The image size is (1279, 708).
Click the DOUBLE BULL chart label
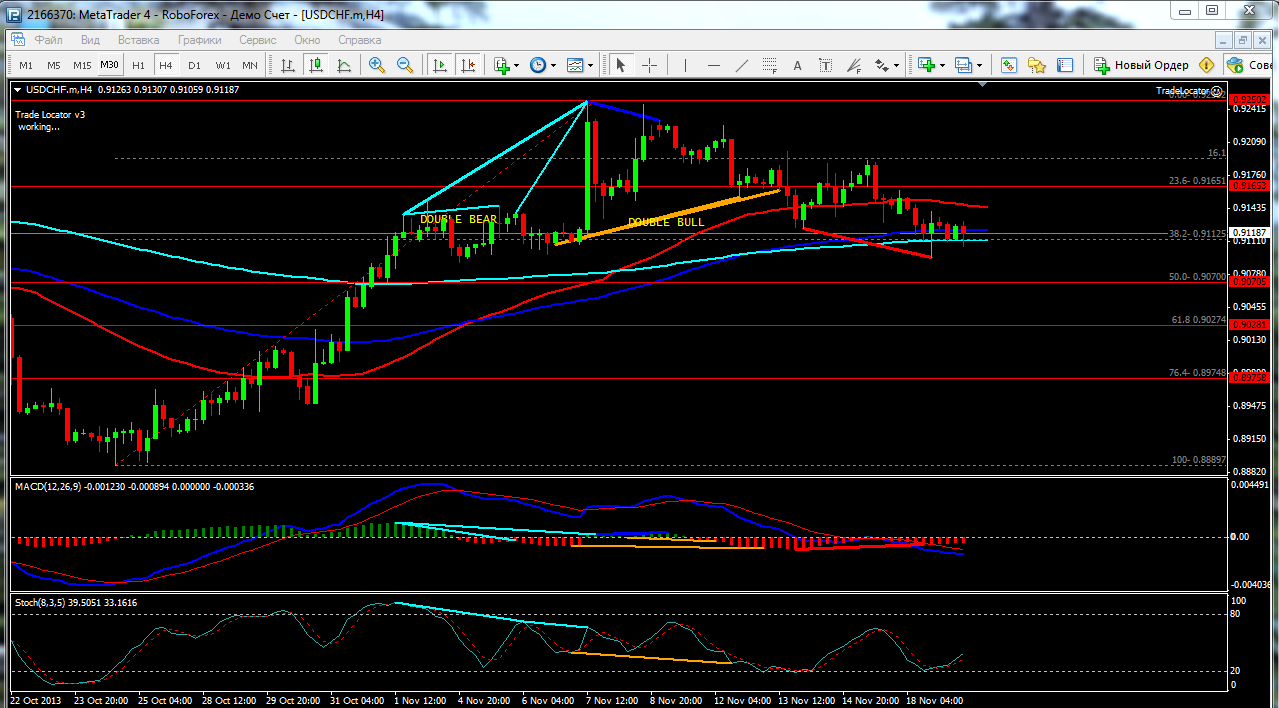[x=665, y=222]
